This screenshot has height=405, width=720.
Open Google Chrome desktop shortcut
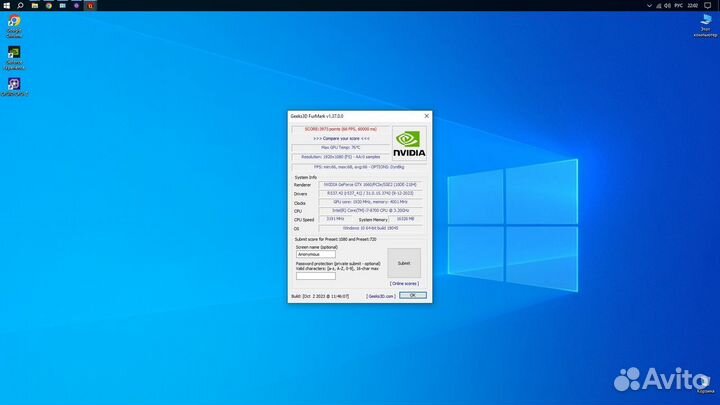pos(14,26)
